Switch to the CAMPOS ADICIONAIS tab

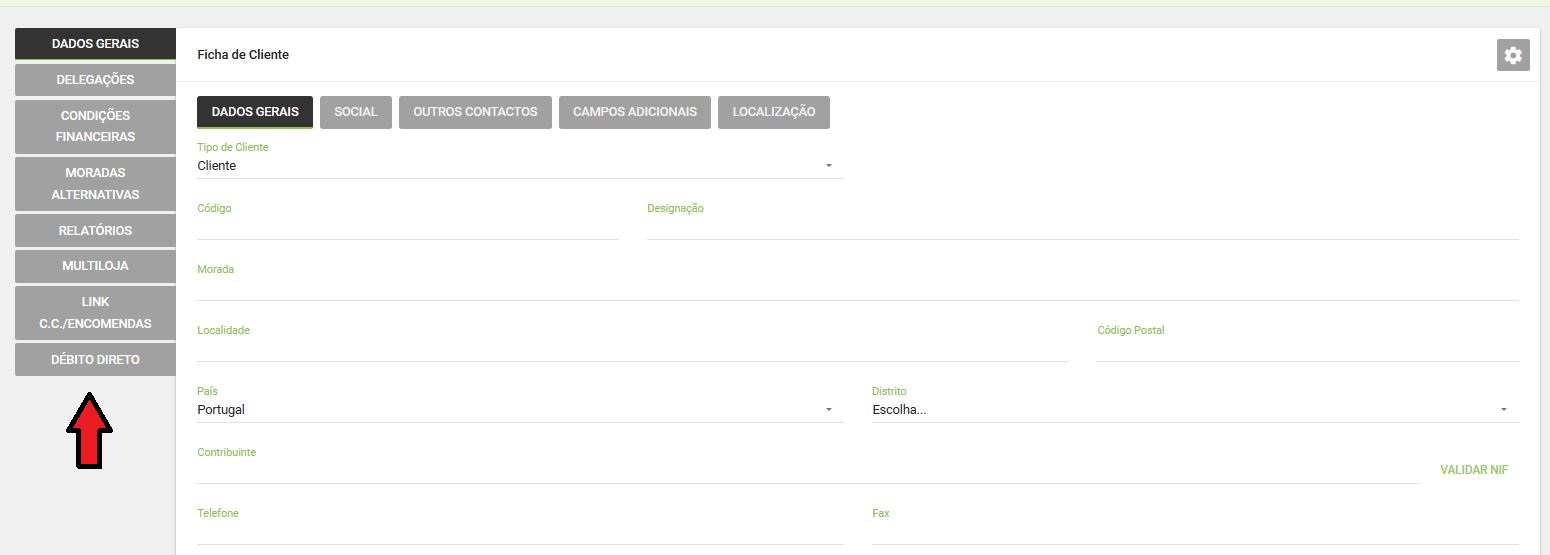point(635,112)
